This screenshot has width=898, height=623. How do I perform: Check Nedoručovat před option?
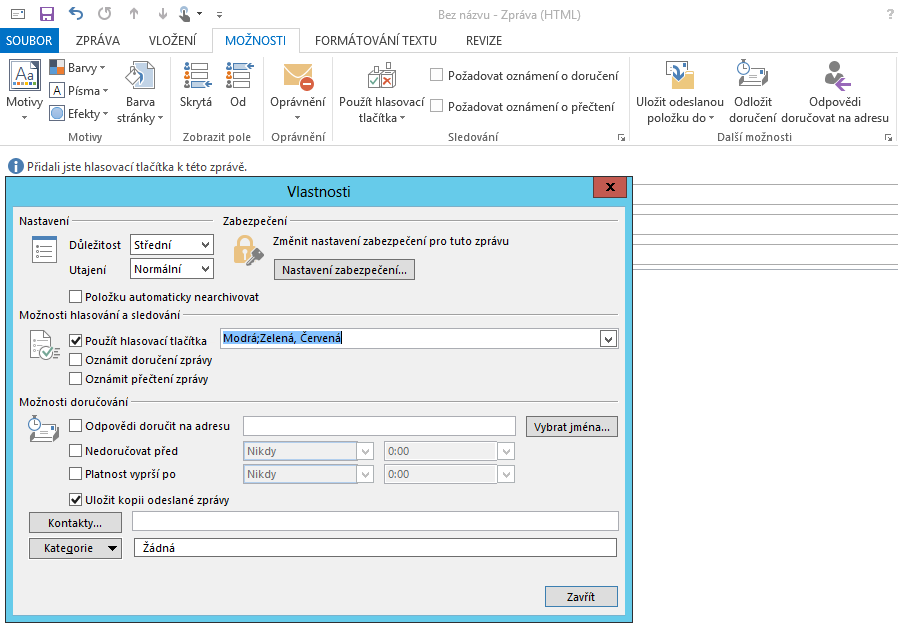point(75,451)
